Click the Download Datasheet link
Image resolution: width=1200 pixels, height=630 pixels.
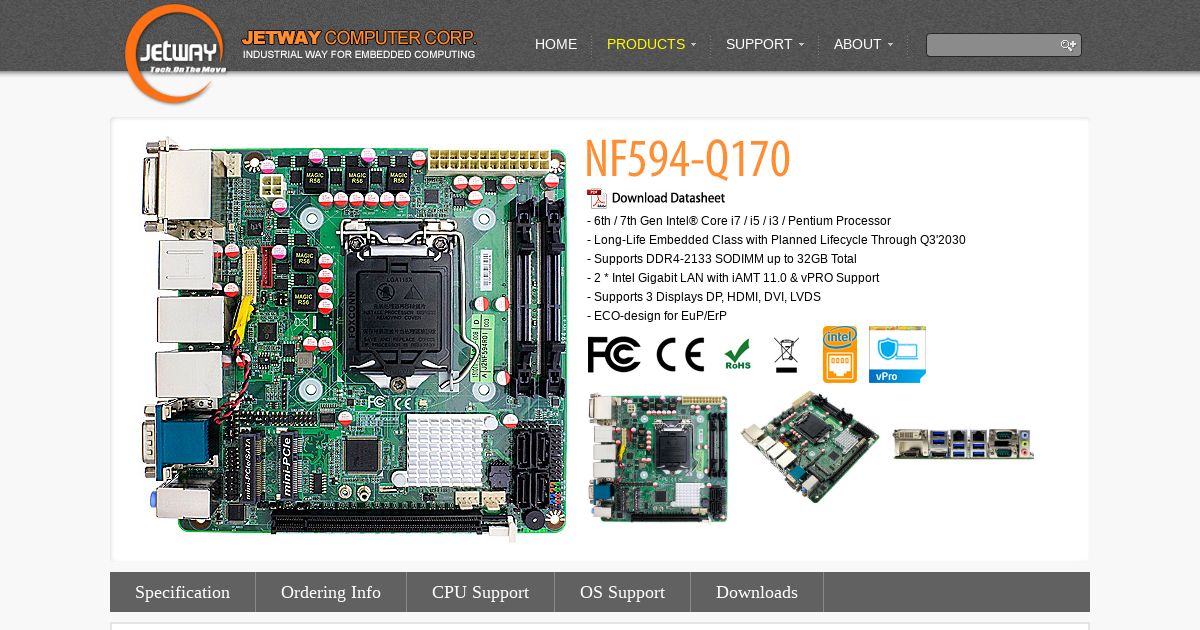[x=668, y=198]
